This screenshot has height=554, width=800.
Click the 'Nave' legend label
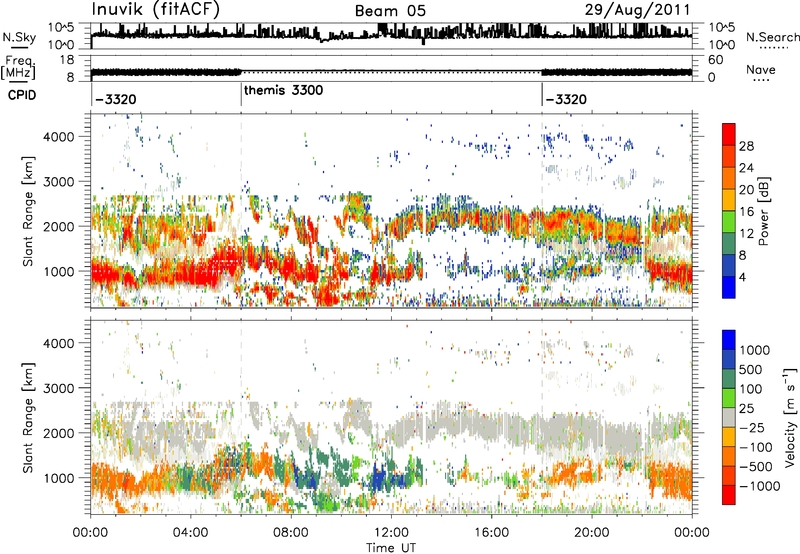pyautogui.click(x=761, y=69)
